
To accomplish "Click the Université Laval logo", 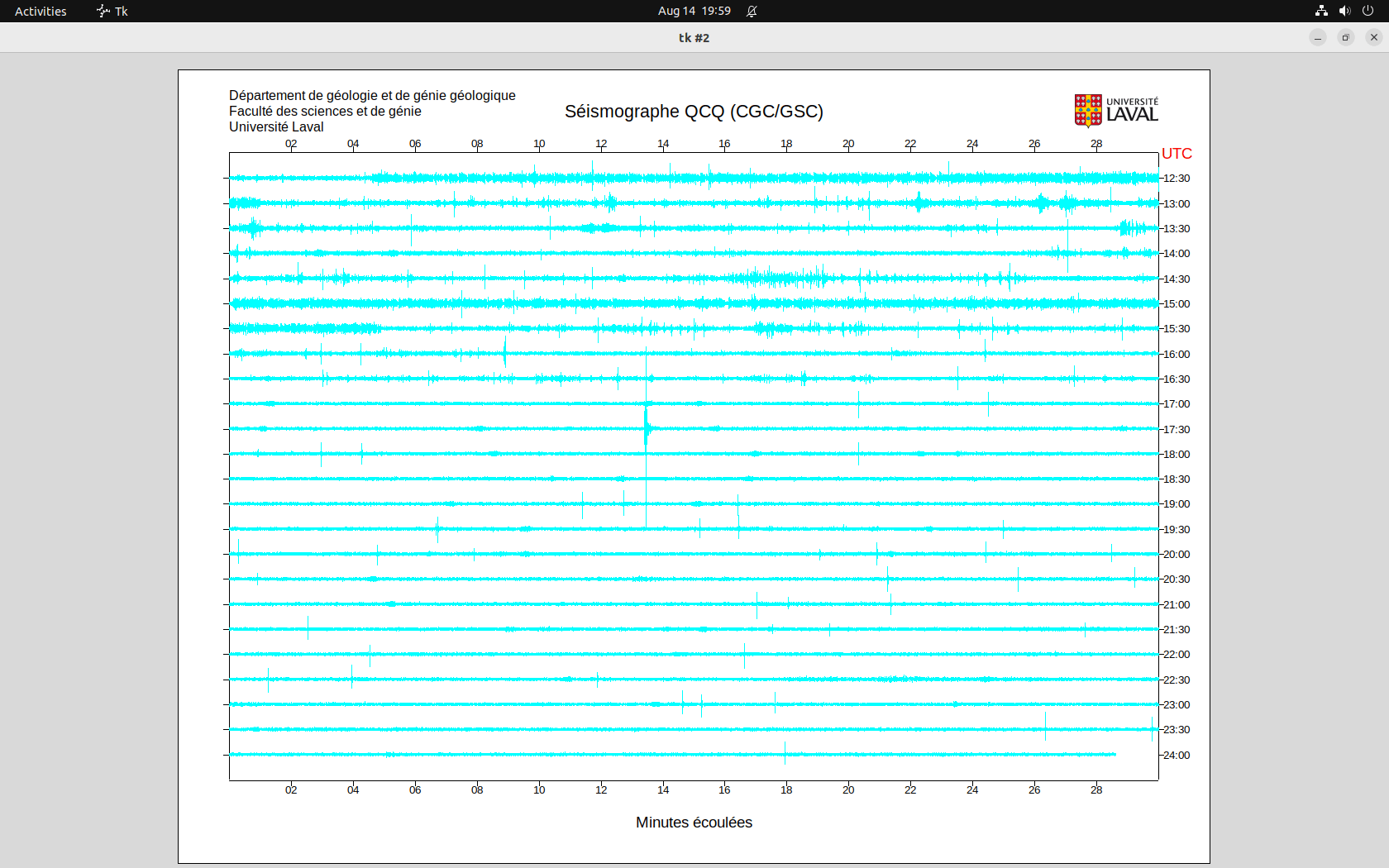I will pyautogui.click(x=1116, y=111).
